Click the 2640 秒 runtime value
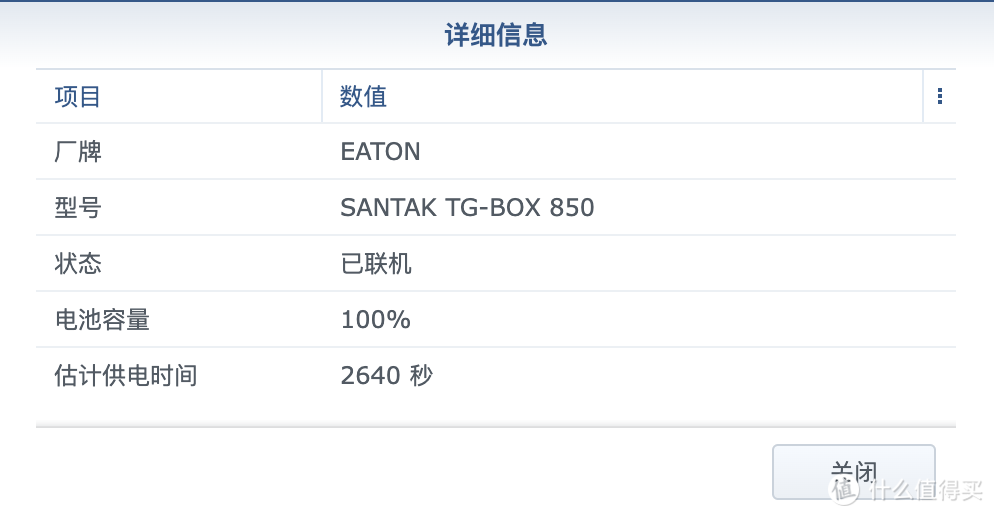The height and width of the screenshot is (516, 994). [386, 376]
